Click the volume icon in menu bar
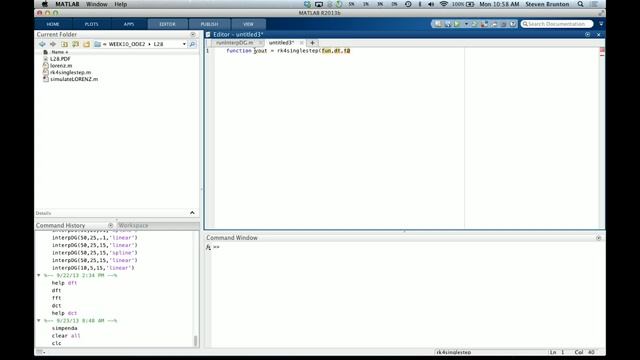The image size is (640, 360). coord(431,4)
